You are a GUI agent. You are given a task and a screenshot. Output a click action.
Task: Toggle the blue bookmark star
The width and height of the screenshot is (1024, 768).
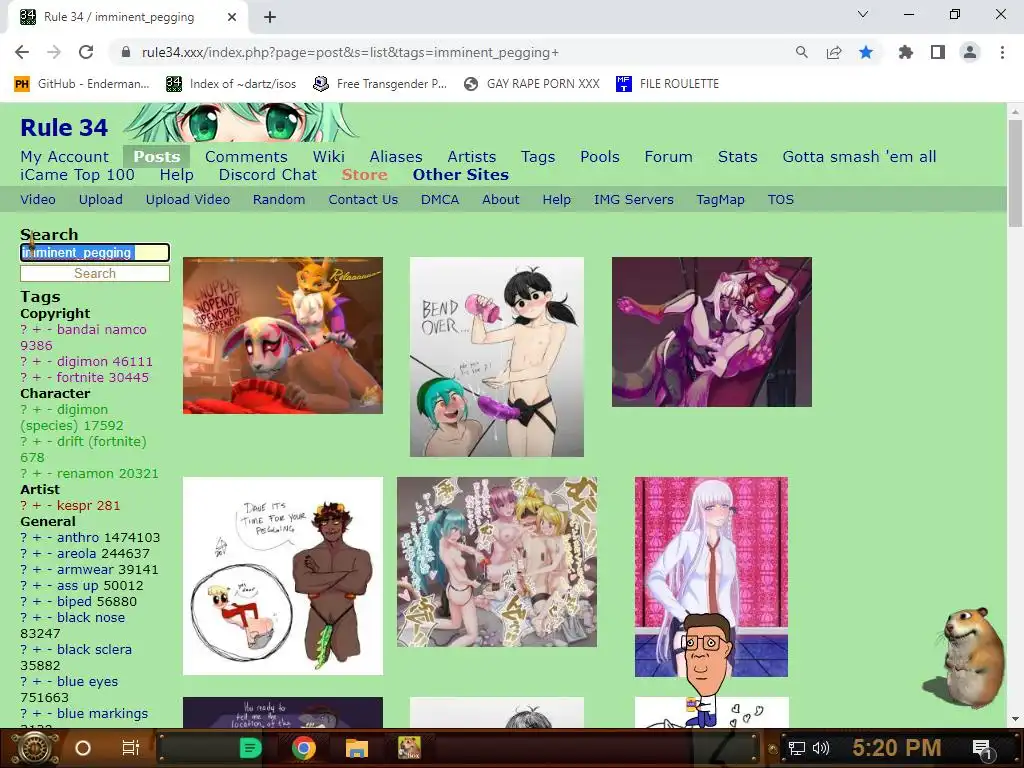click(866, 52)
